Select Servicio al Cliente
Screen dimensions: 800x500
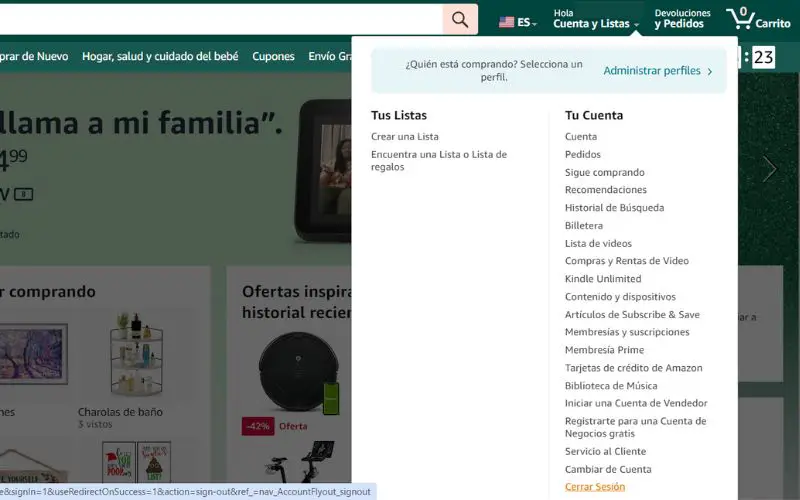click(x=605, y=452)
